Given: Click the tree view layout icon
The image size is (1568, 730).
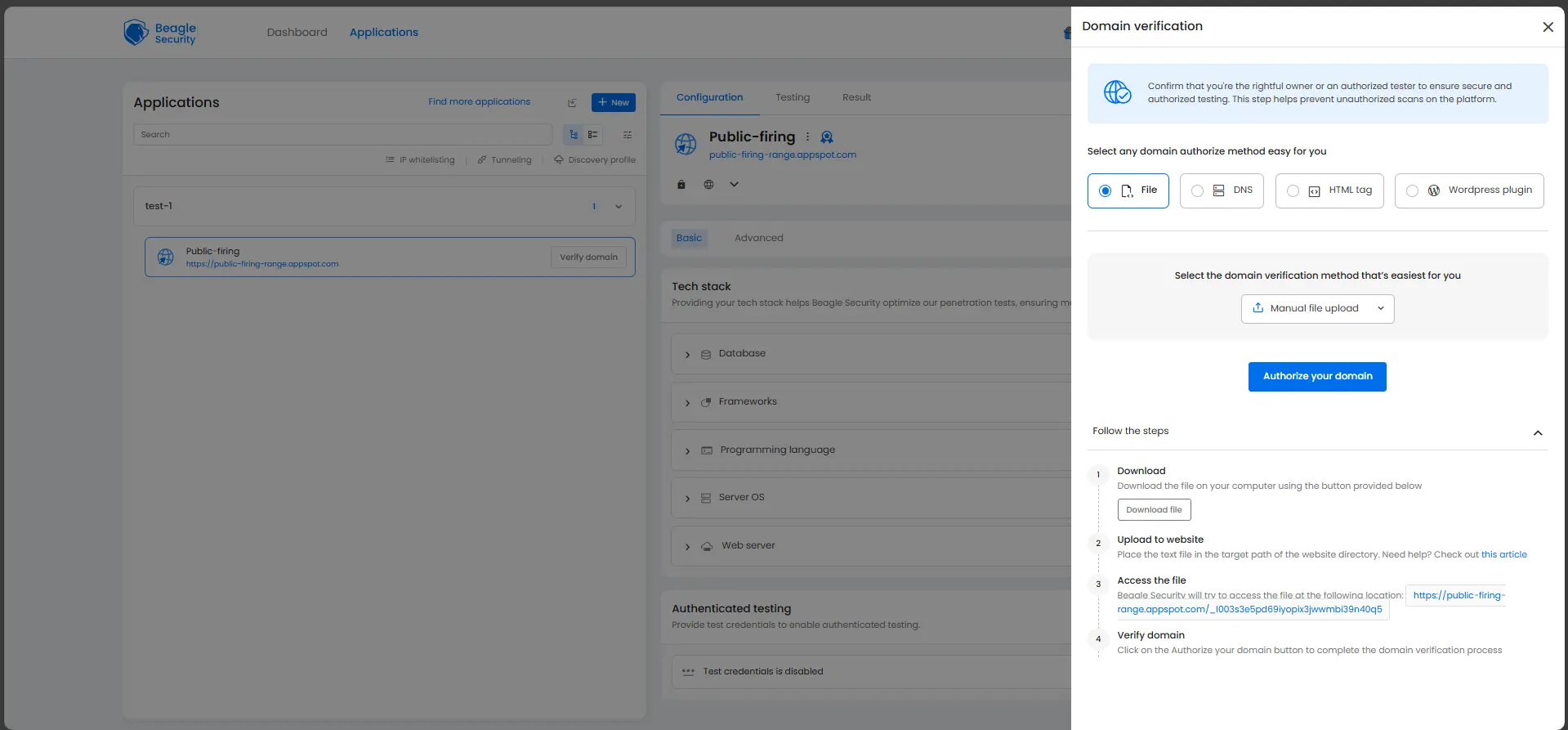Looking at the screenshot, I should [x=574, y=135].
